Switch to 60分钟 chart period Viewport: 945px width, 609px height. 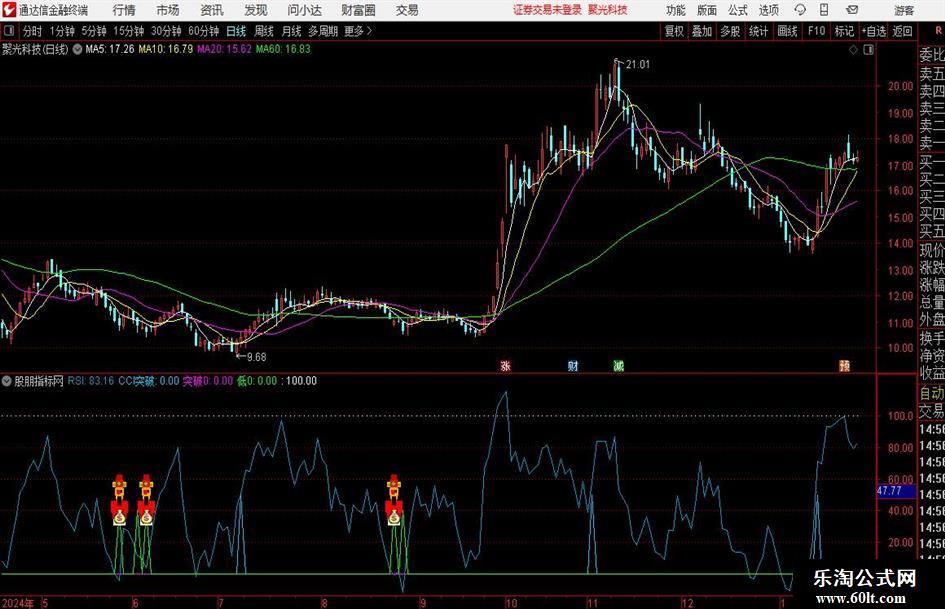pyautogui.click(x=203, y=31)
